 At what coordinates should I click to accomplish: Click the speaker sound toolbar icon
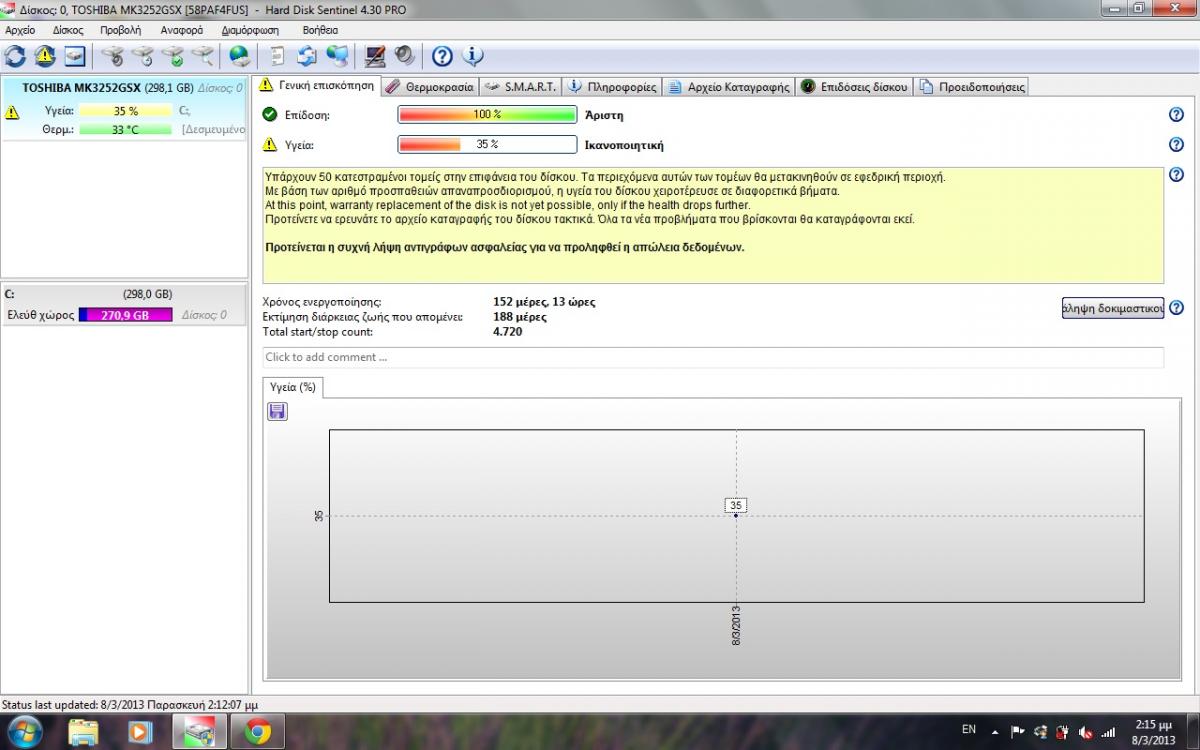click(x=404, y=55)
